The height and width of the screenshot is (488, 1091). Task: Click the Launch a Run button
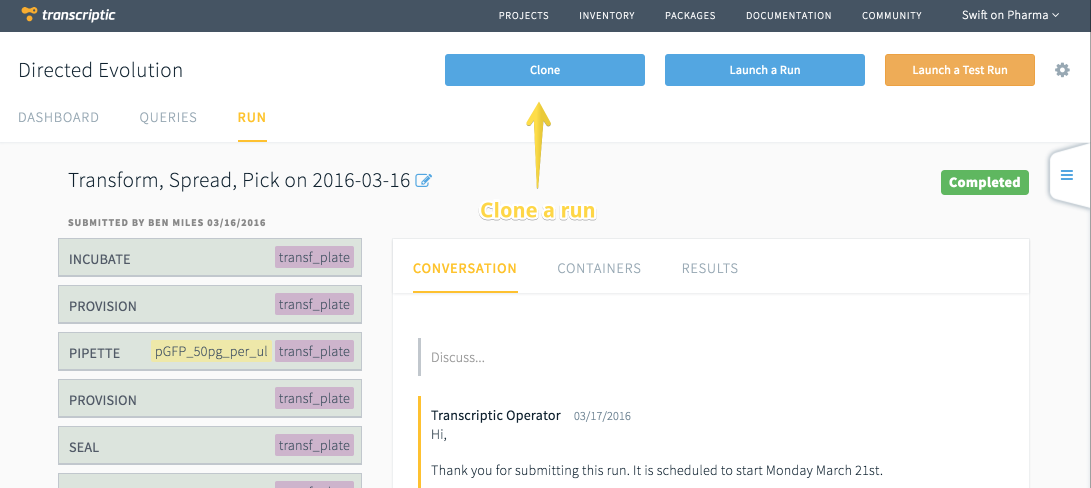[x=765, y=70]
